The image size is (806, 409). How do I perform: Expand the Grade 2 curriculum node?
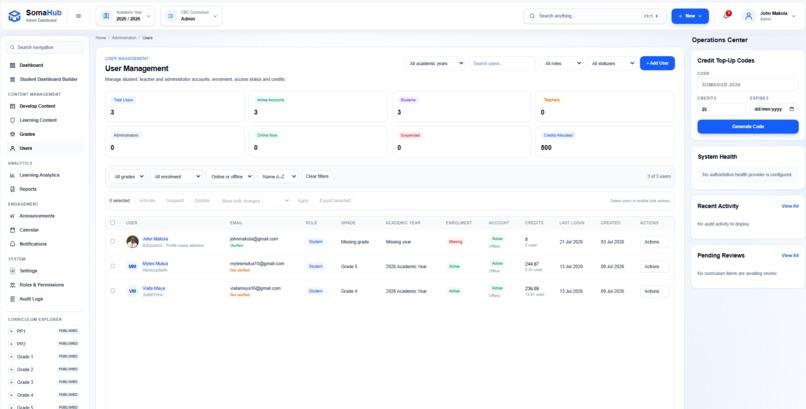point(11,369)
